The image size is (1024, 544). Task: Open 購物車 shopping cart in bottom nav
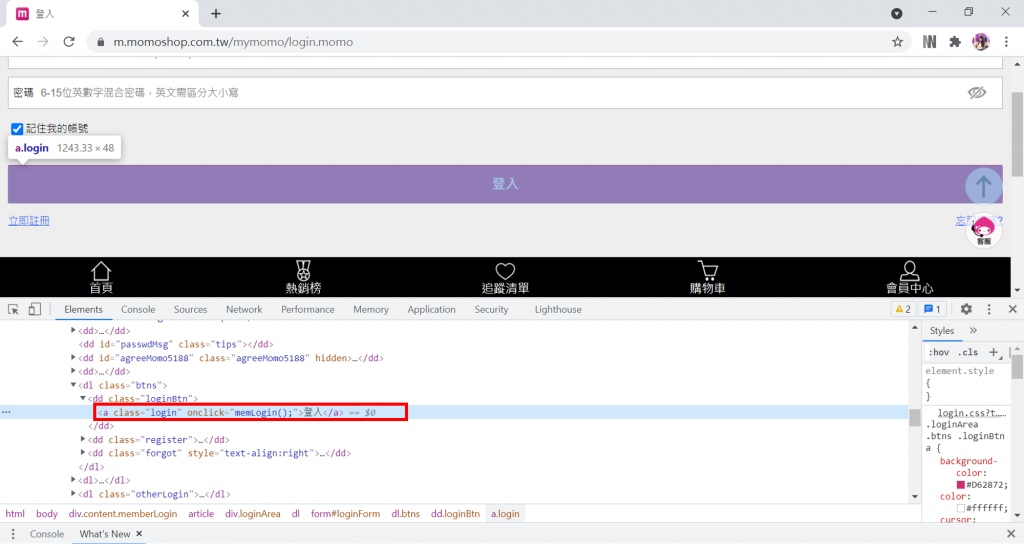coord(707,278)
